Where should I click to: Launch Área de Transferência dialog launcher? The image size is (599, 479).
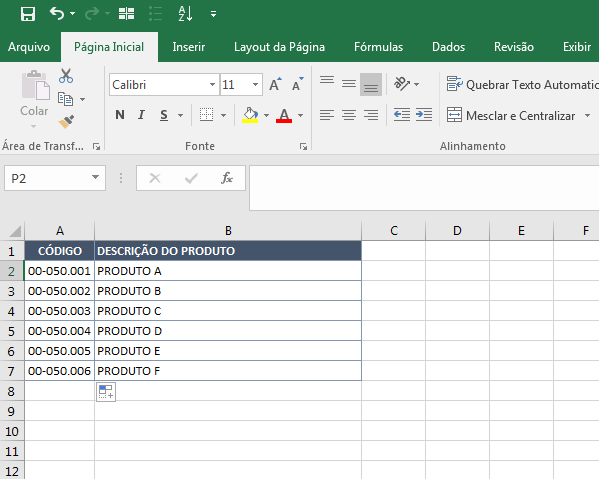pyautogui.click(x=96, y=147)
